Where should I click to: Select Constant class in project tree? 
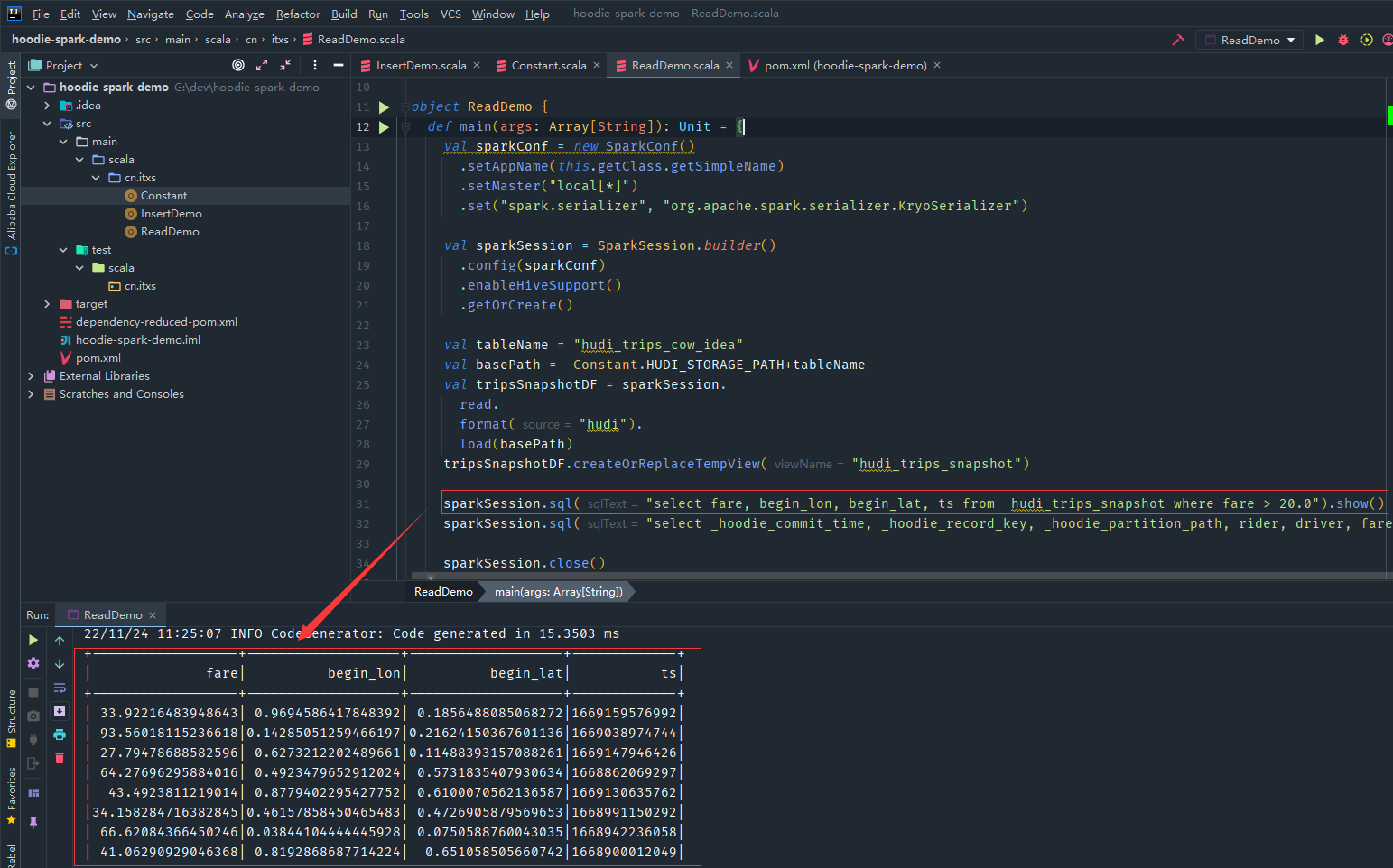(163, 196)
